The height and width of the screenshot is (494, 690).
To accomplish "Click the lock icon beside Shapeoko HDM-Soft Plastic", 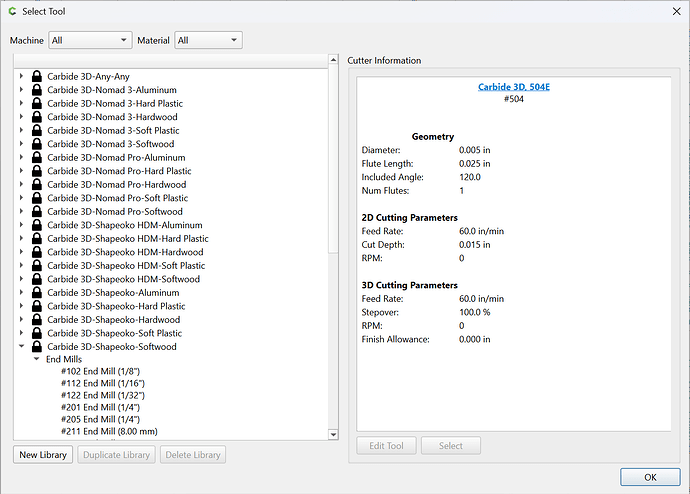I will (37, 265).
